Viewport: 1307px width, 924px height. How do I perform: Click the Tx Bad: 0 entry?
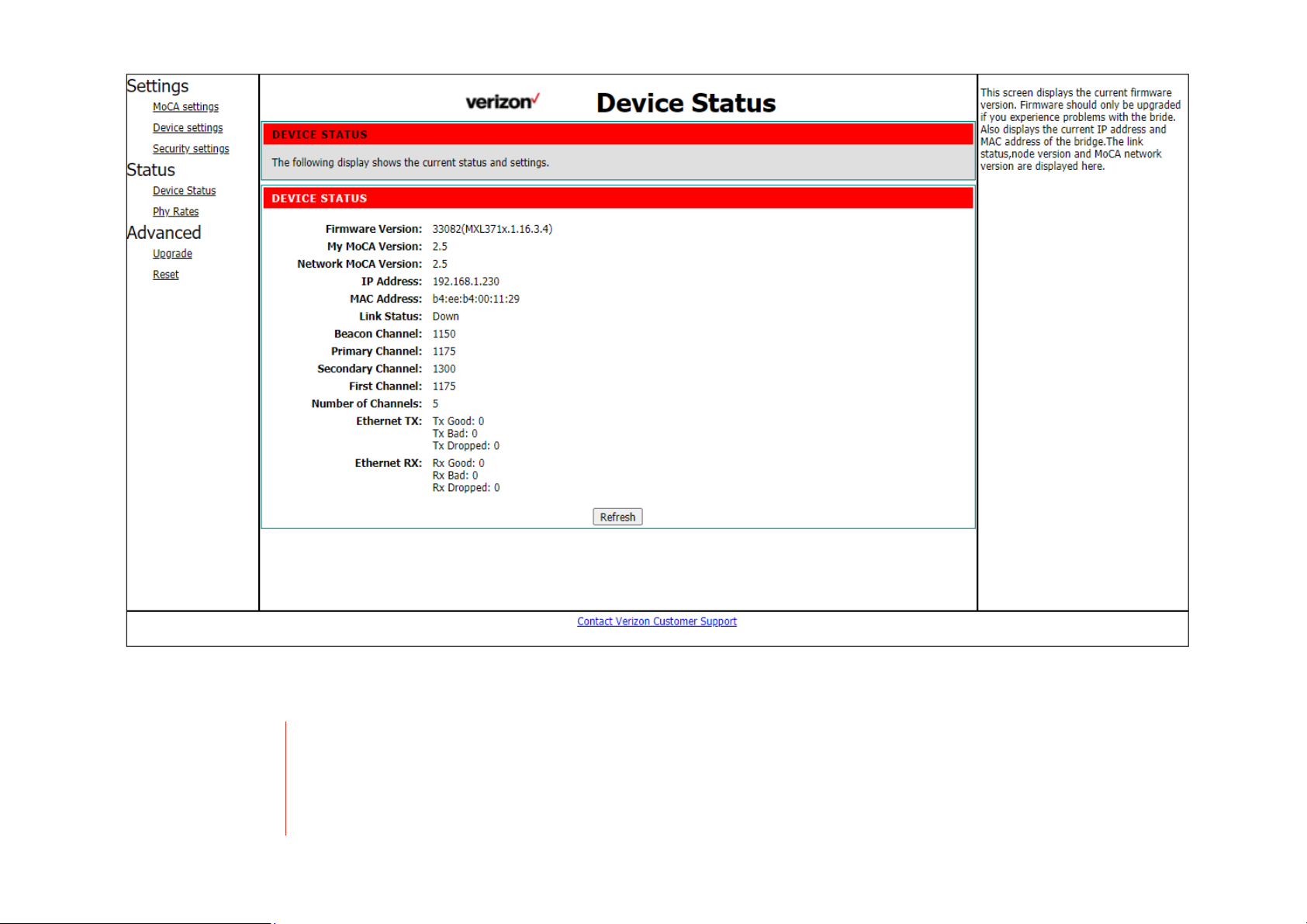pos(455,434)
